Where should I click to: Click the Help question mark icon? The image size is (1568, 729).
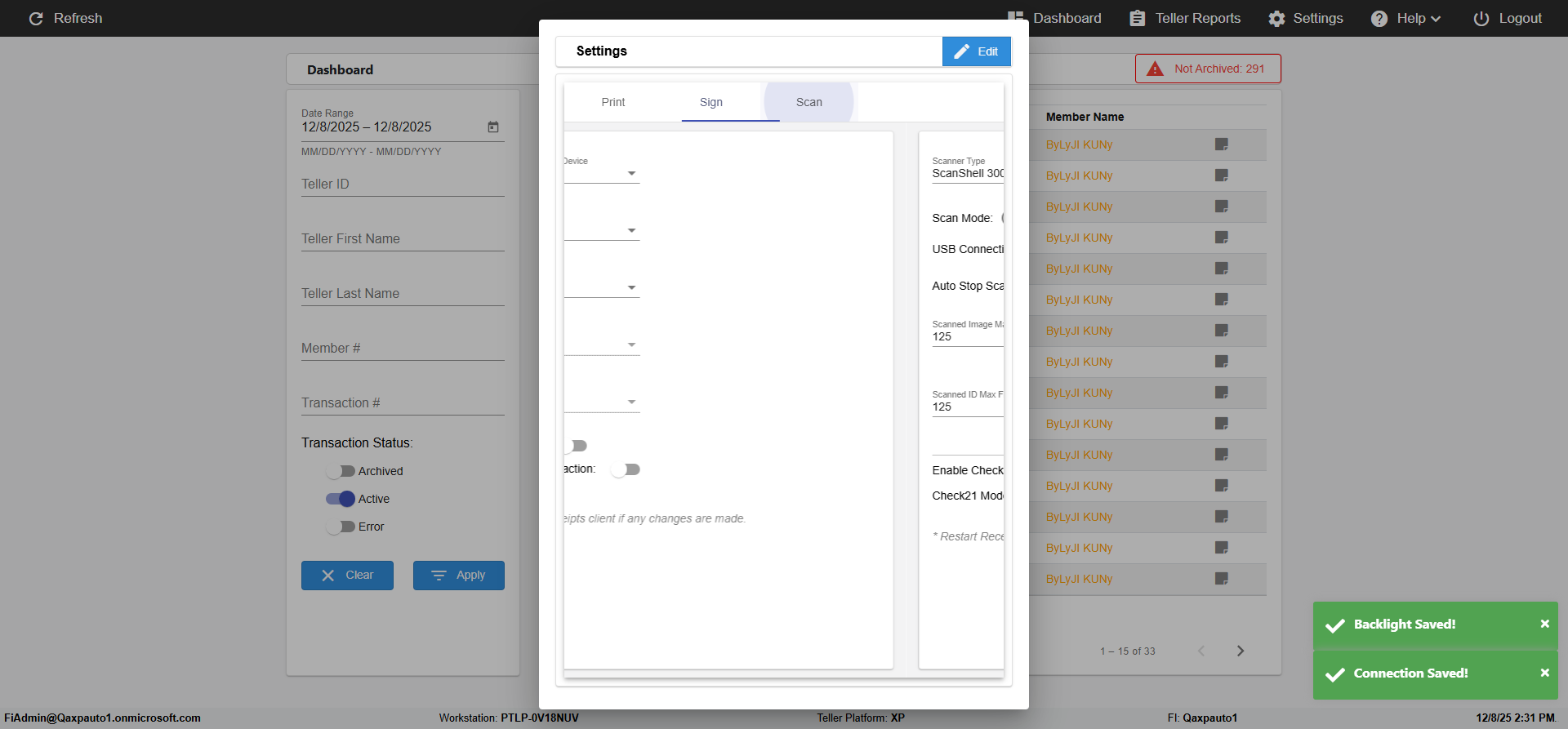coord(1379,18)
